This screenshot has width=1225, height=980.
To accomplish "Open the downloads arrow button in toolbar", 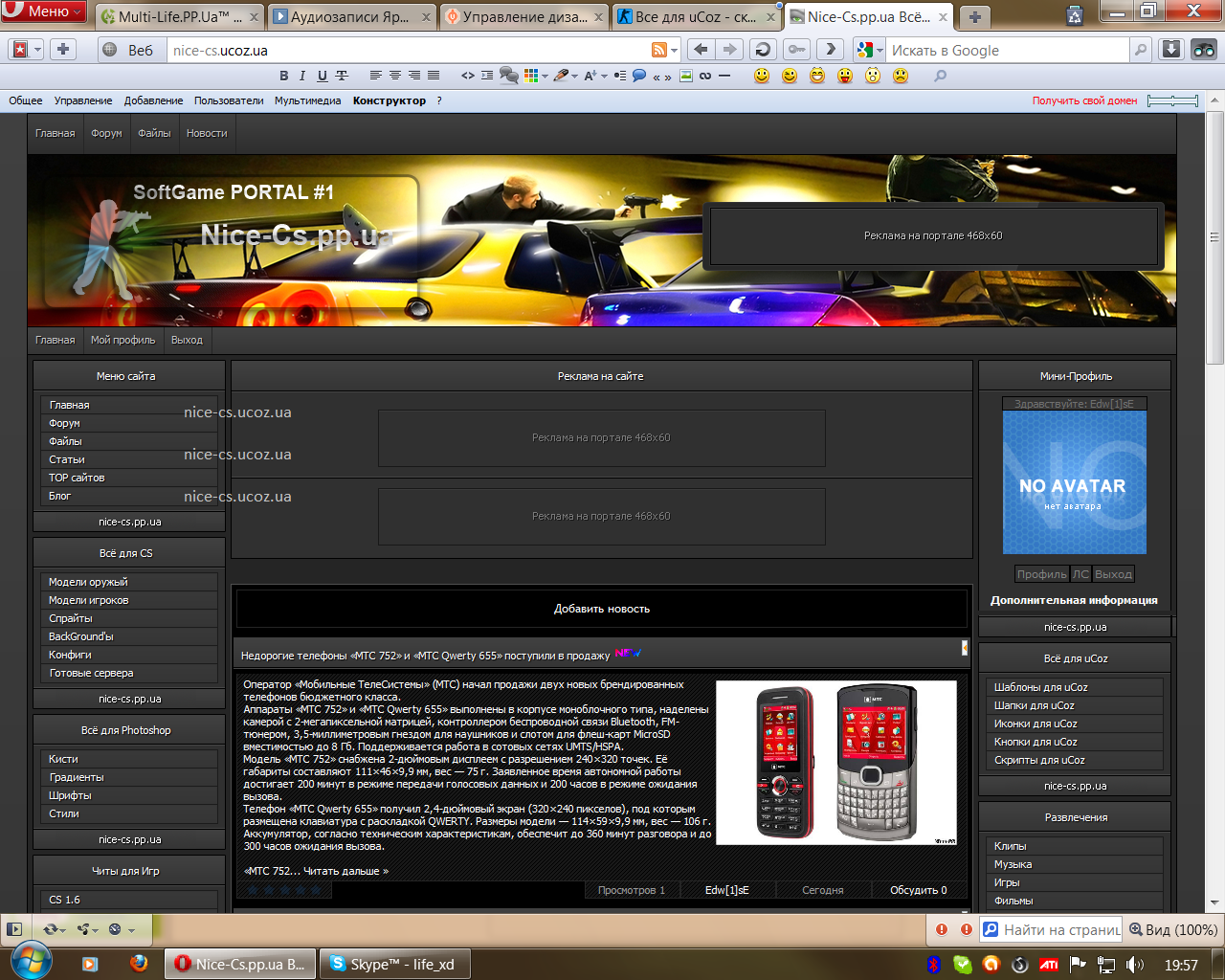I will [x=1171, y=50].
